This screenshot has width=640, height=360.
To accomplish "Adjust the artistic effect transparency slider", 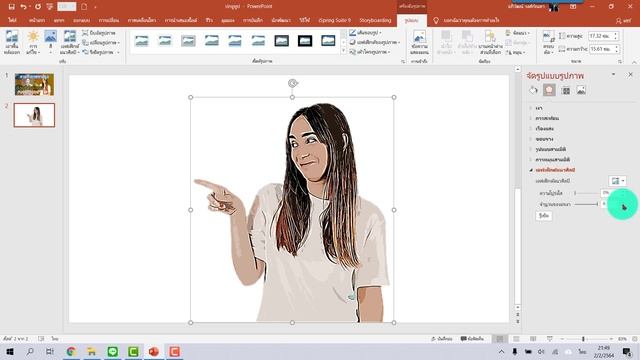I will [586, 193].
